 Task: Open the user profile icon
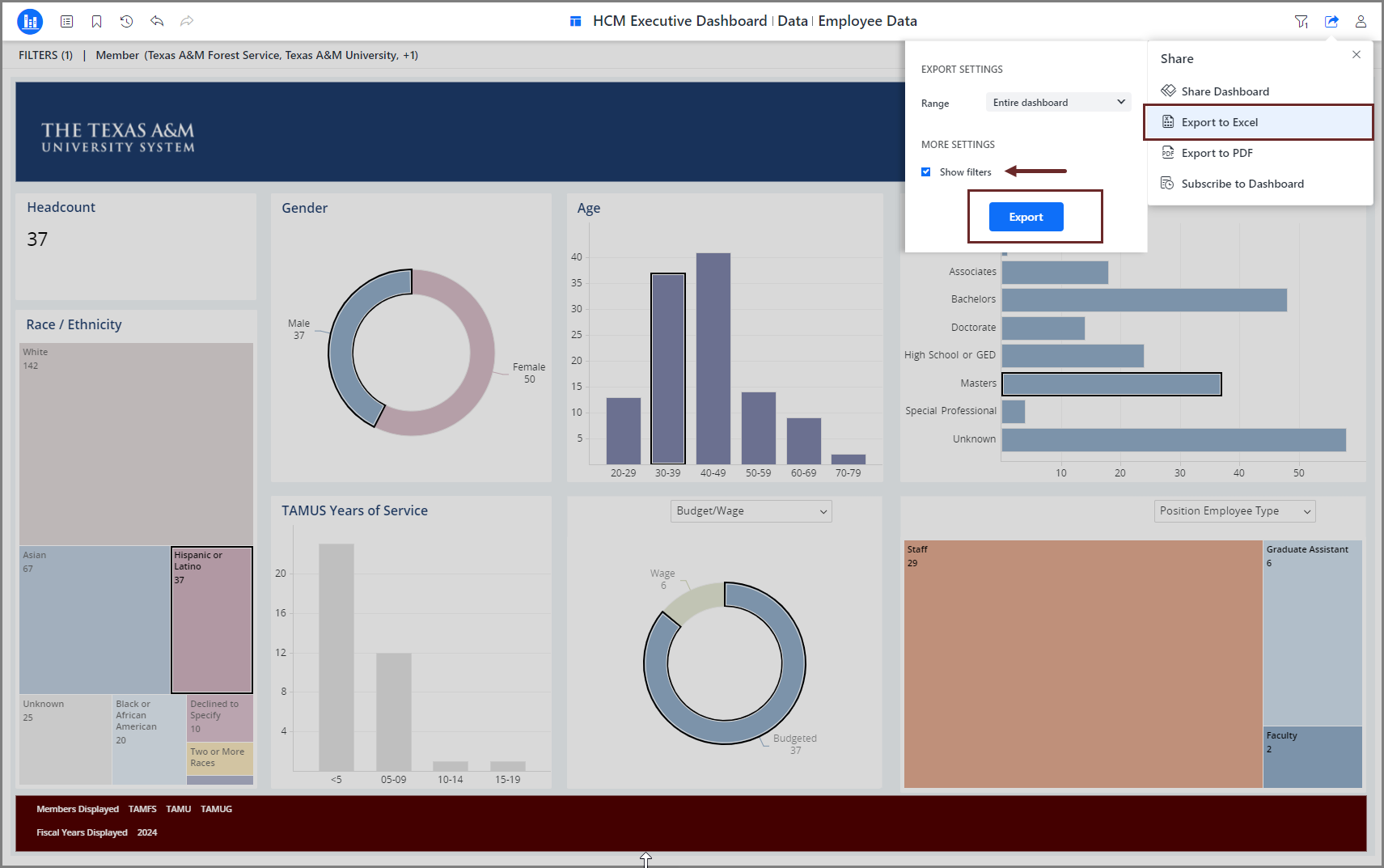tap(1361, 22)
